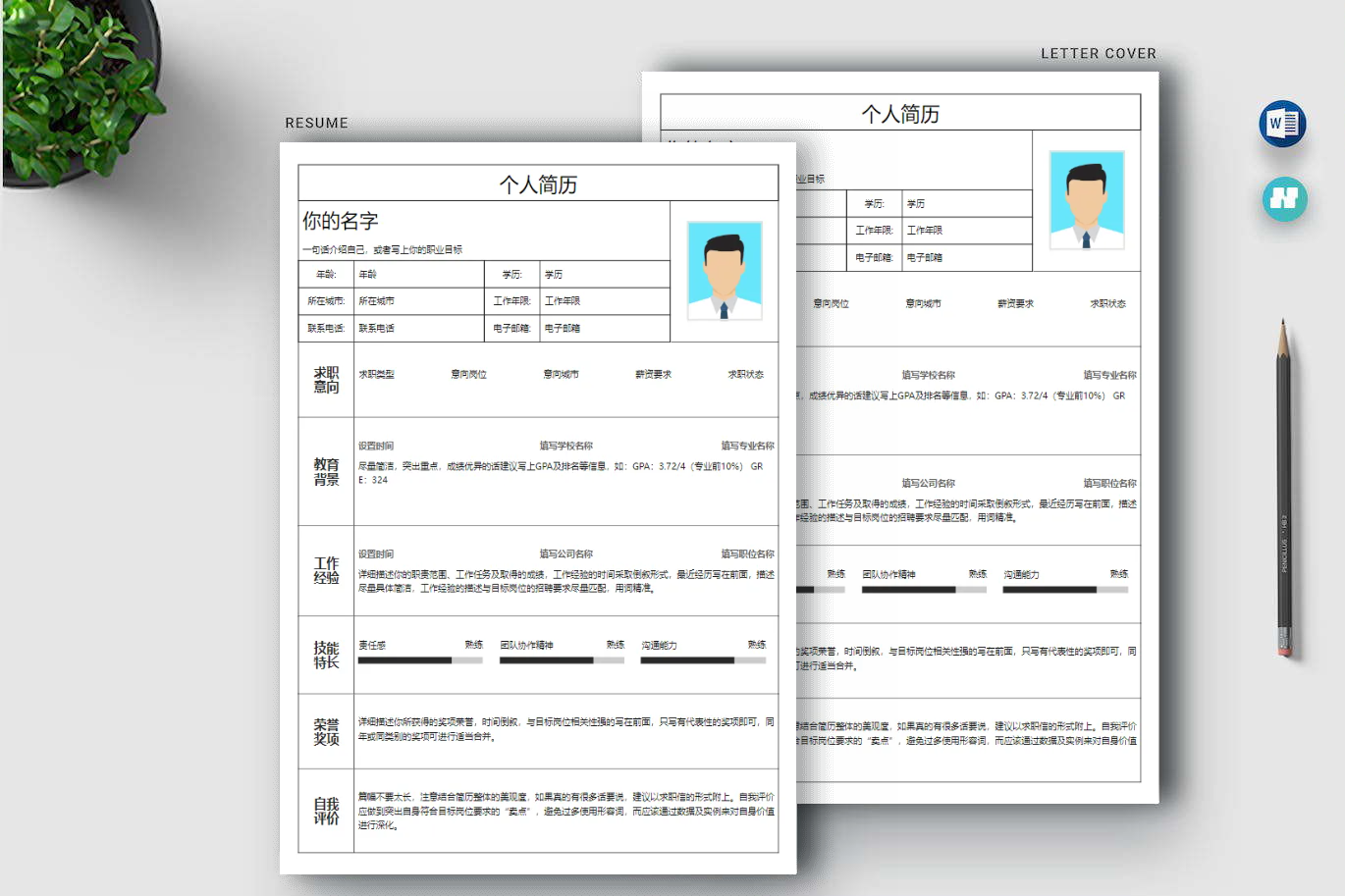Image resolution: width=1345 pixels, height=896 pixels.
Task: Click the 个人简历 title on the letter cover page
Action: coord(900,114)
